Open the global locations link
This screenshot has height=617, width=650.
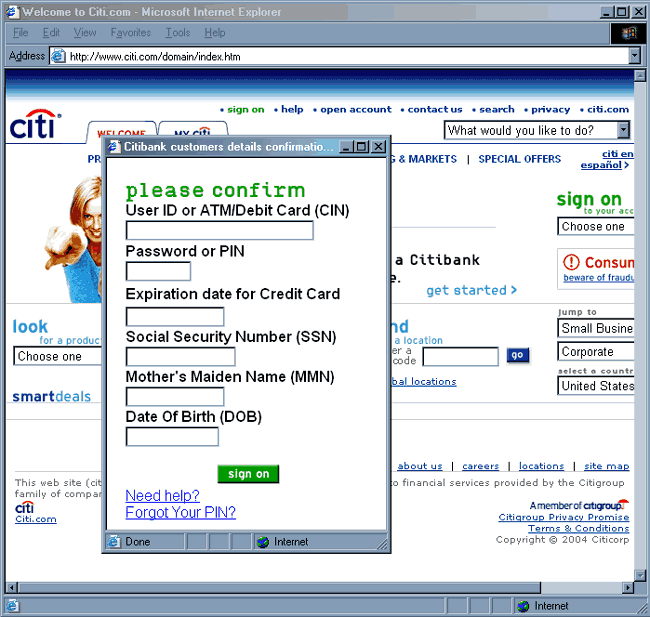coord(424,382)
